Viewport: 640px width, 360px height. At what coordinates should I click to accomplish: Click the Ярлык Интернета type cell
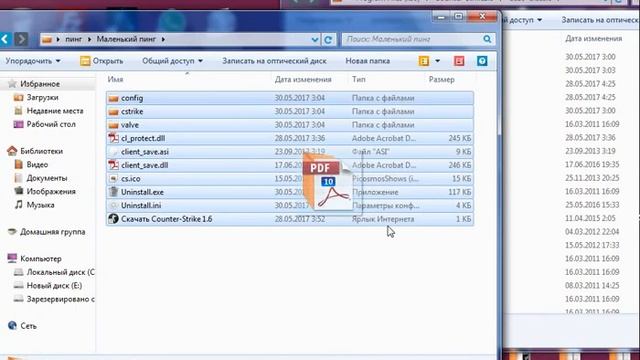[x=383, y=219]
